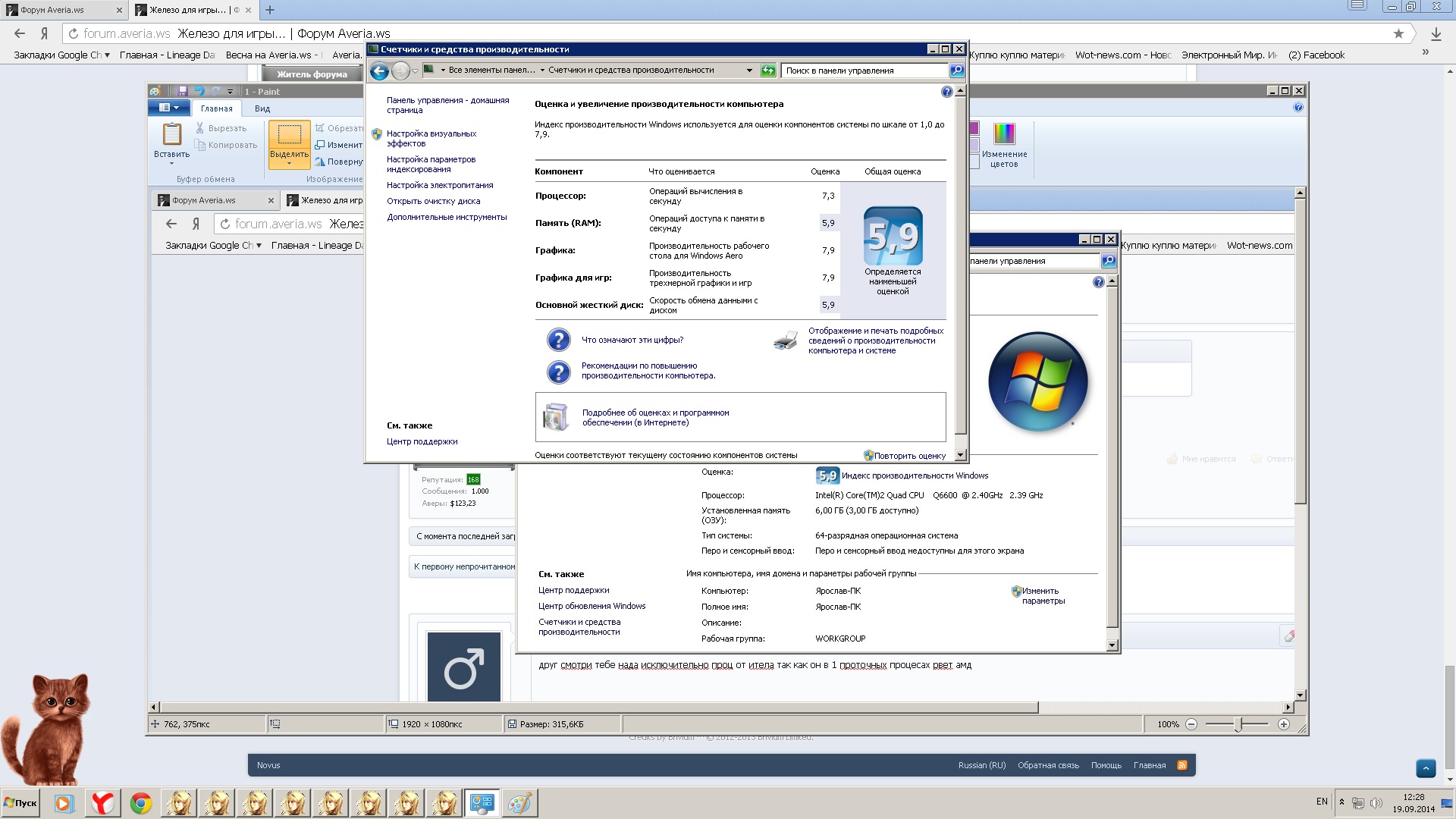Image resolution: width=1456 pixels, height=819 pixels.
Task: Open 'Изменение цветов' color editor in Paint
Action: [x=1004, y=146]
